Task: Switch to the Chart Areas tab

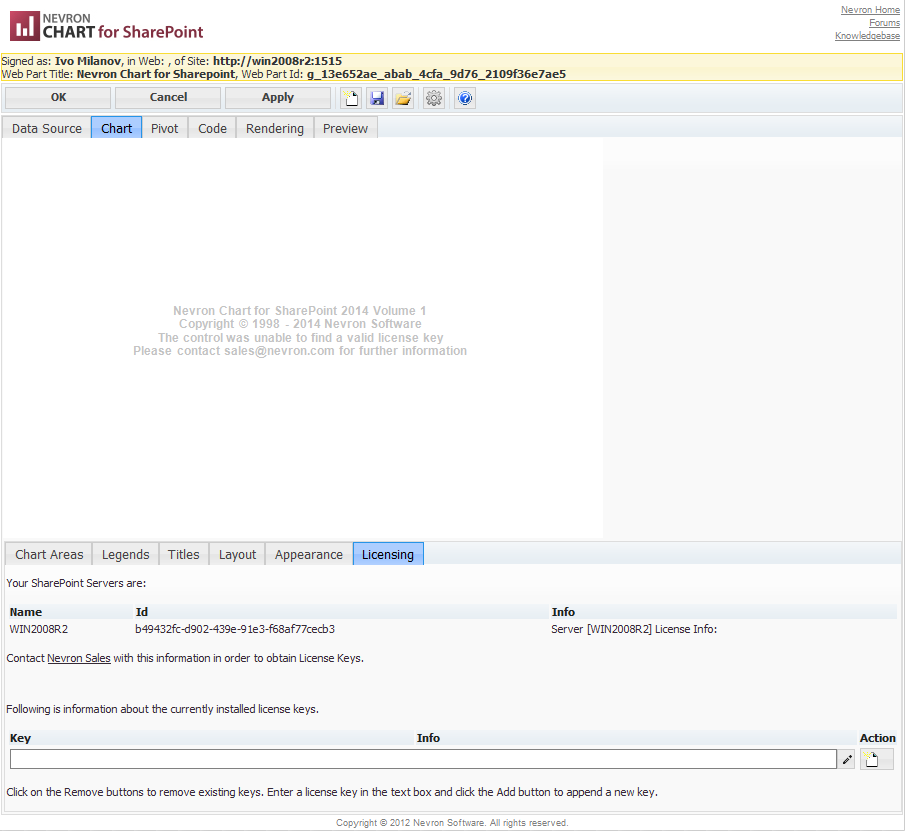Action: click(49, 554)
